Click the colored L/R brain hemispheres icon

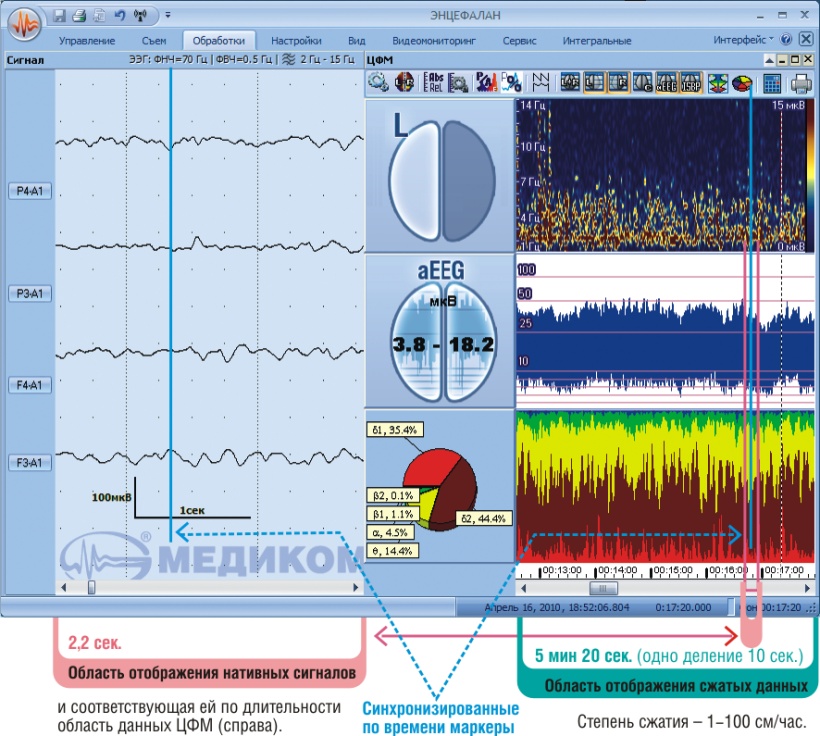click(x=404, y=82)
